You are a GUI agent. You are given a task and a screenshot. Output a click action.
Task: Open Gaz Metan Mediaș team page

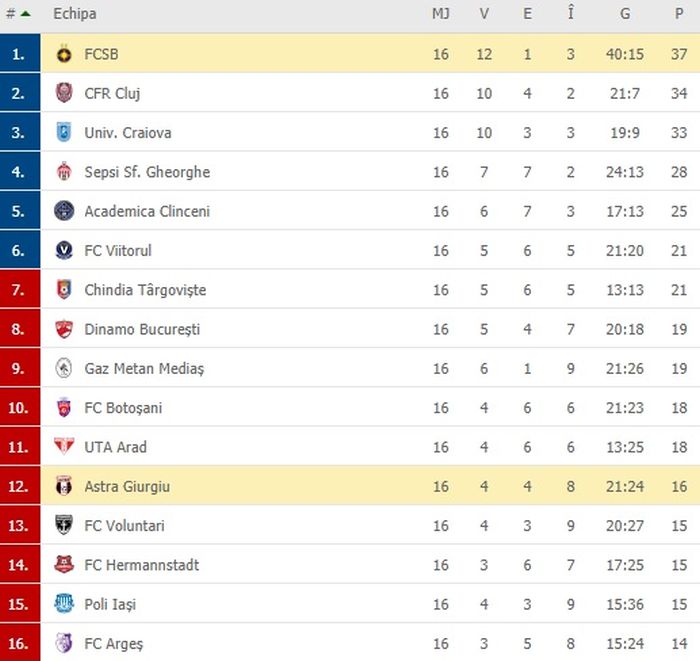[144, 369]
